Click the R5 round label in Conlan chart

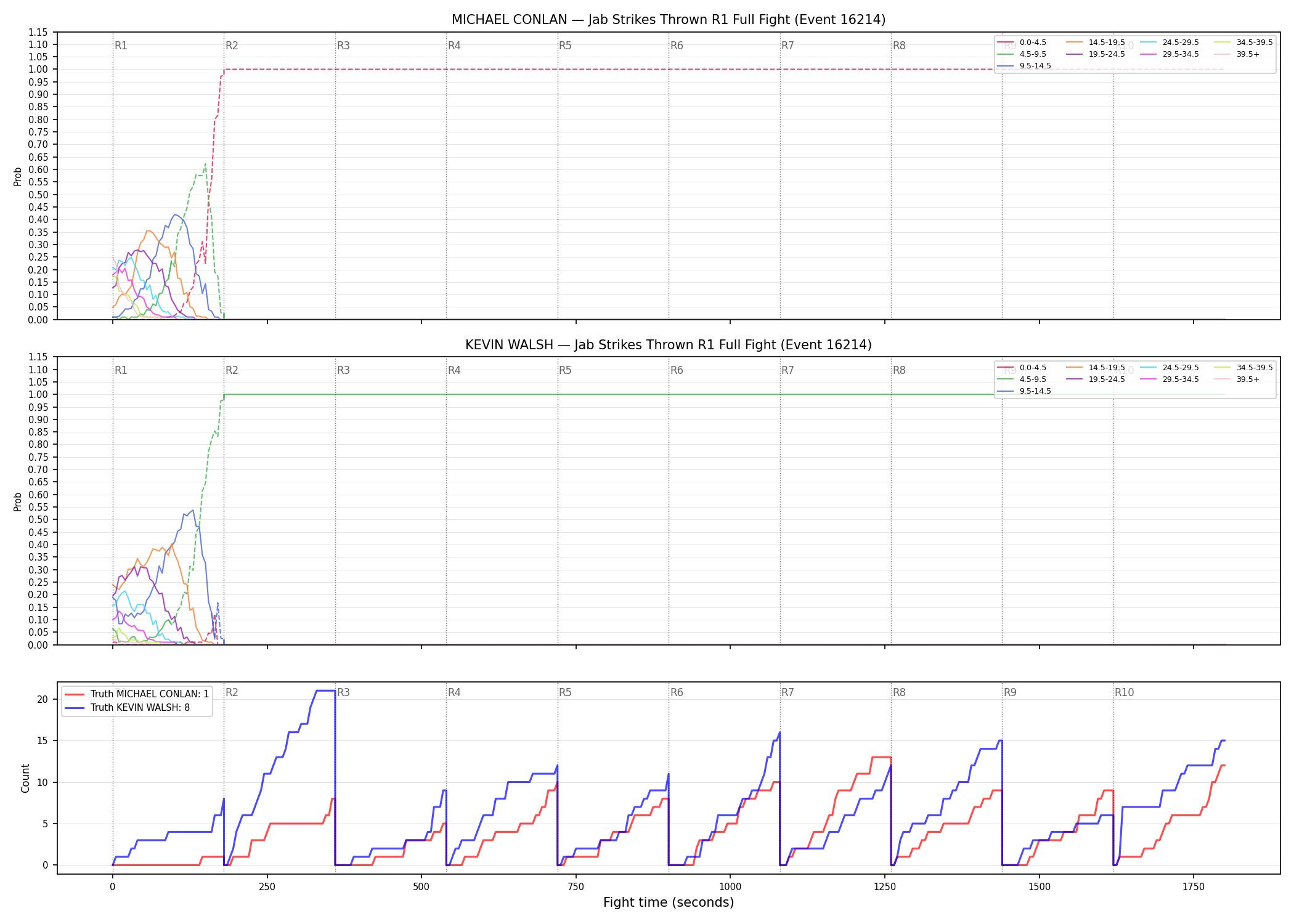click(x=565, y=46)
